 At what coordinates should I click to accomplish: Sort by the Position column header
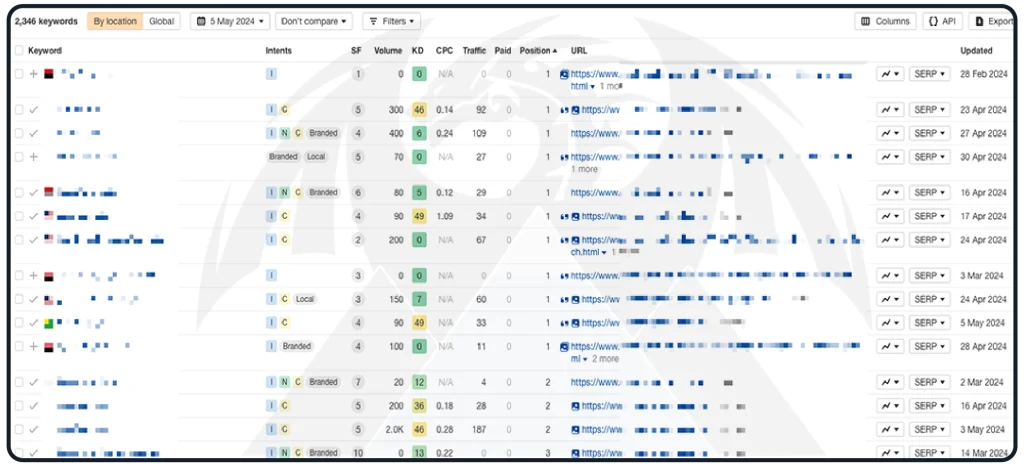point(538,50)
